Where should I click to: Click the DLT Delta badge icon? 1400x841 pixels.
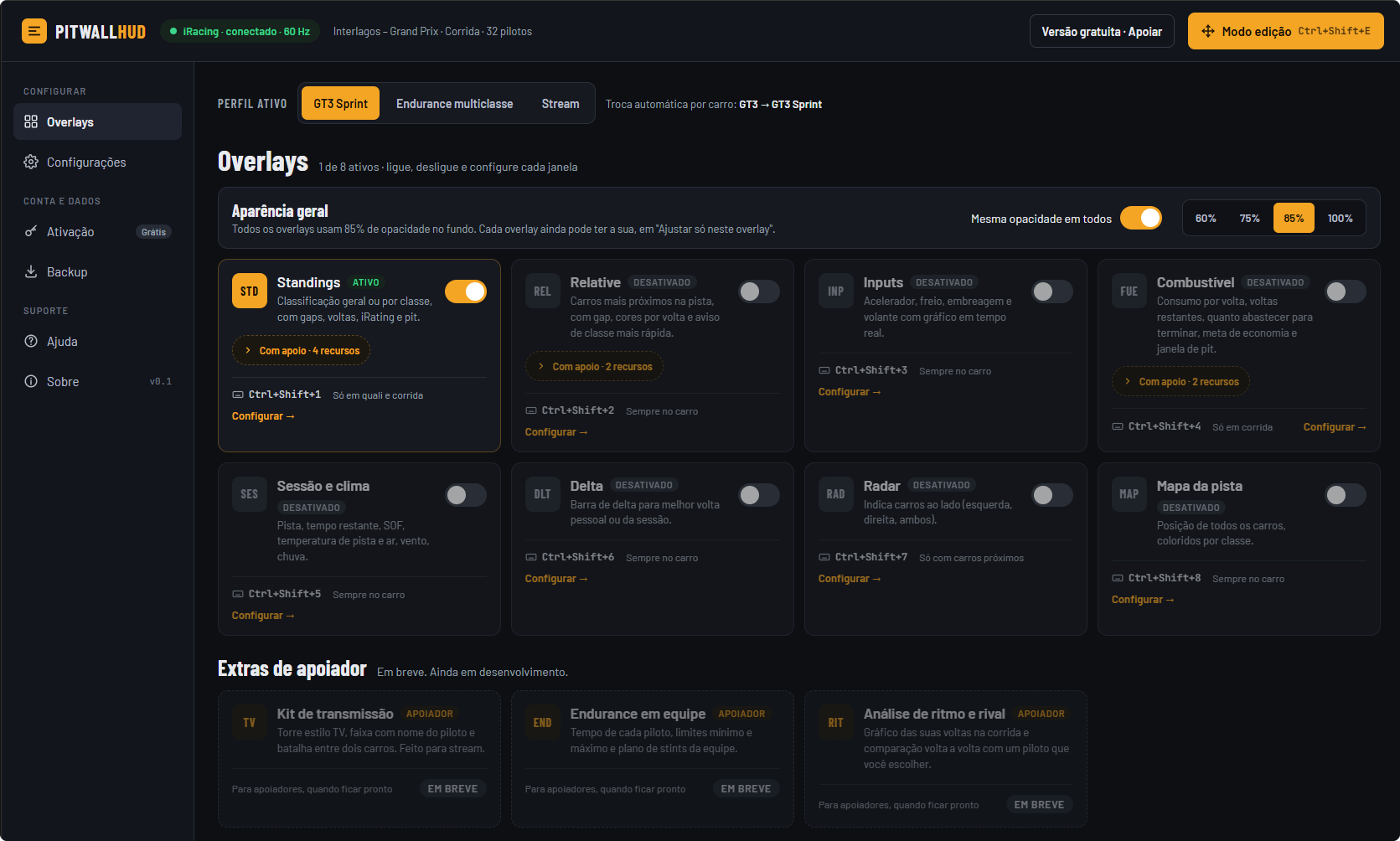coord(543,494)
